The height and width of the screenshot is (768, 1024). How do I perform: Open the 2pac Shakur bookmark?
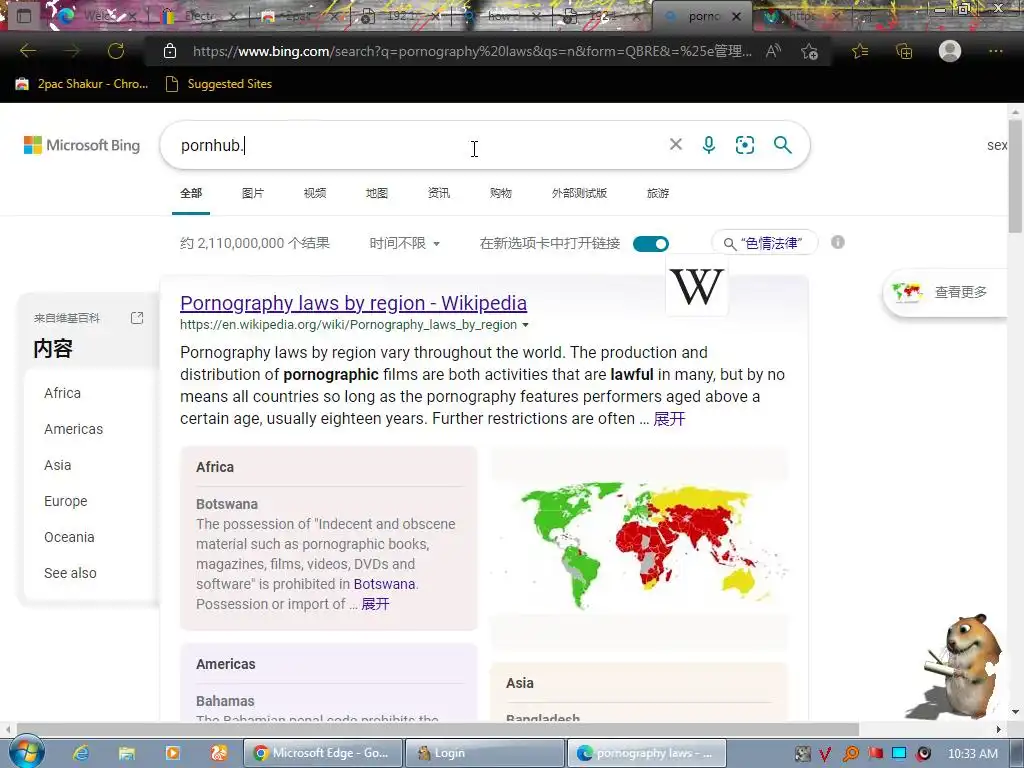[x=82, y=84]
